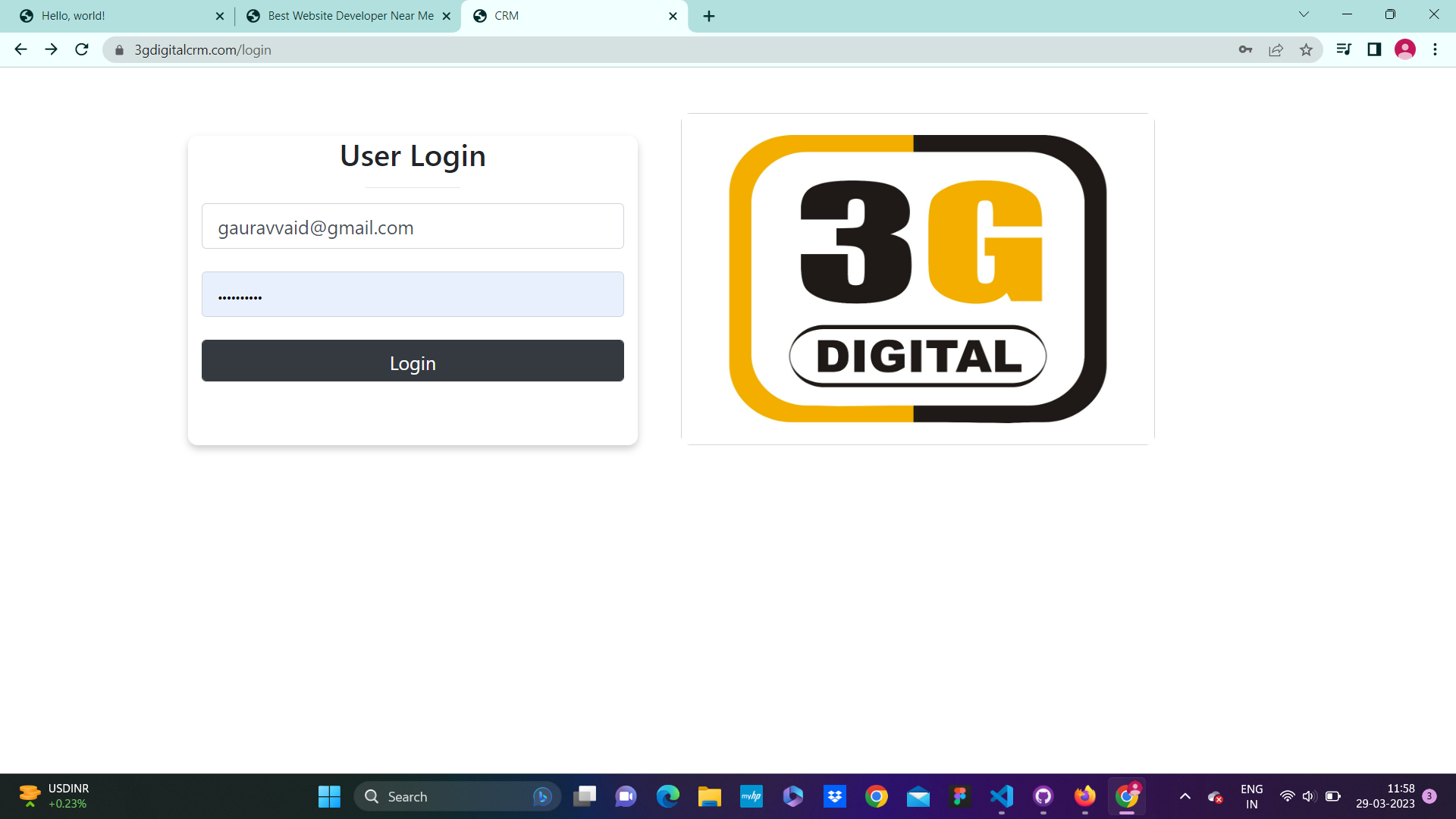This screenshot has width=1456, height=819.
Task: Expand the tab search dropdown
Action: [x=1304, y=14]
